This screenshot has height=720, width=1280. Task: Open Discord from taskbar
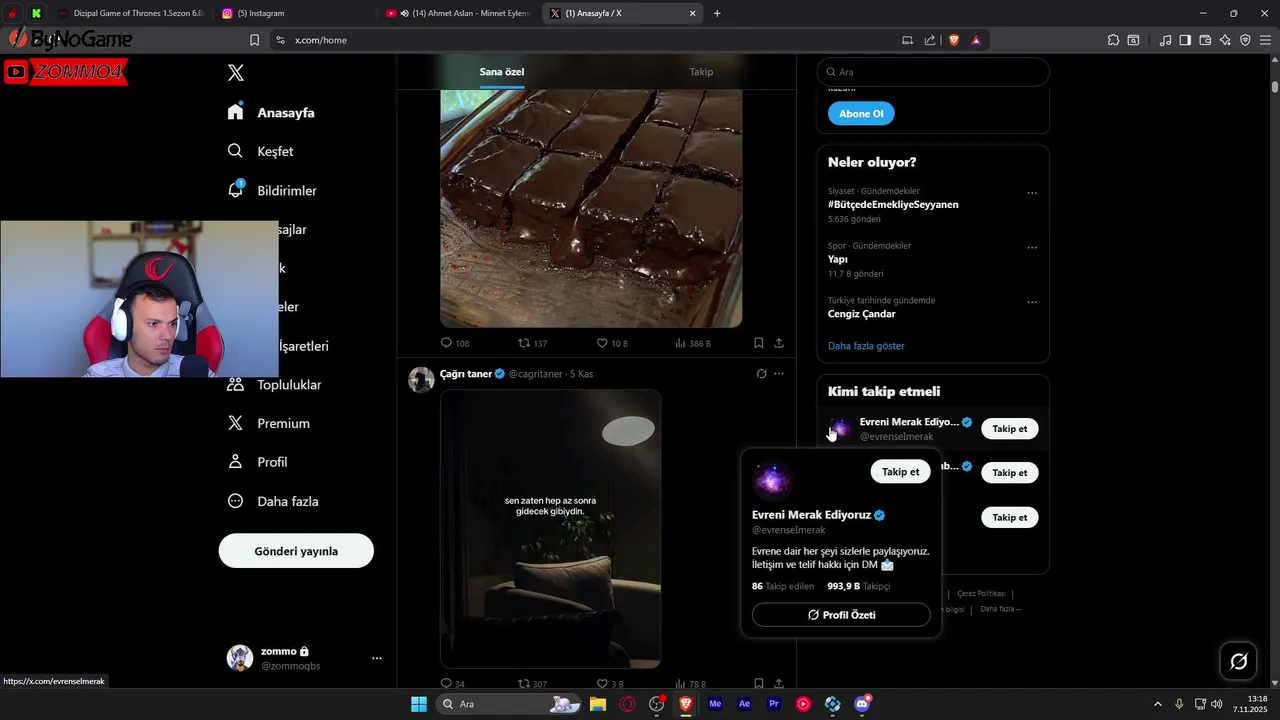click(862, 704)
